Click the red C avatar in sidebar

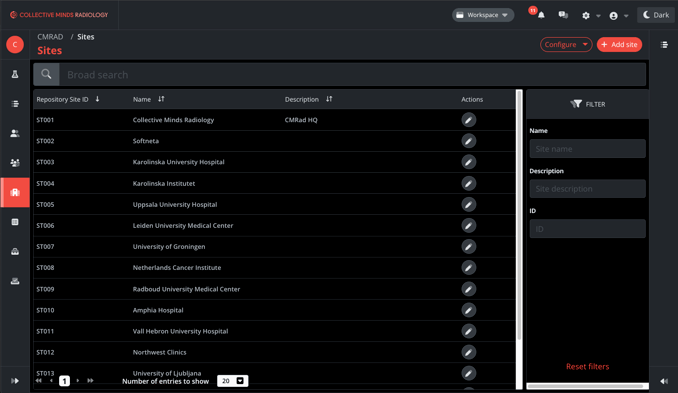15,45
